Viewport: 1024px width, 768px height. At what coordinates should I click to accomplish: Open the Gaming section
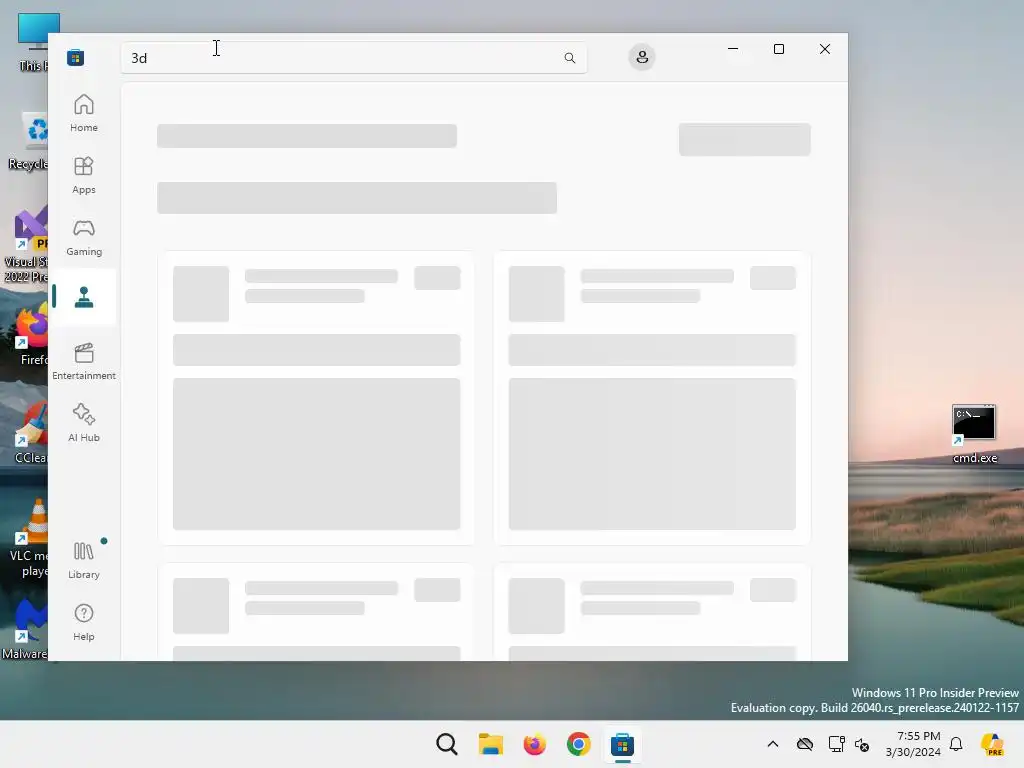(84, 237)
